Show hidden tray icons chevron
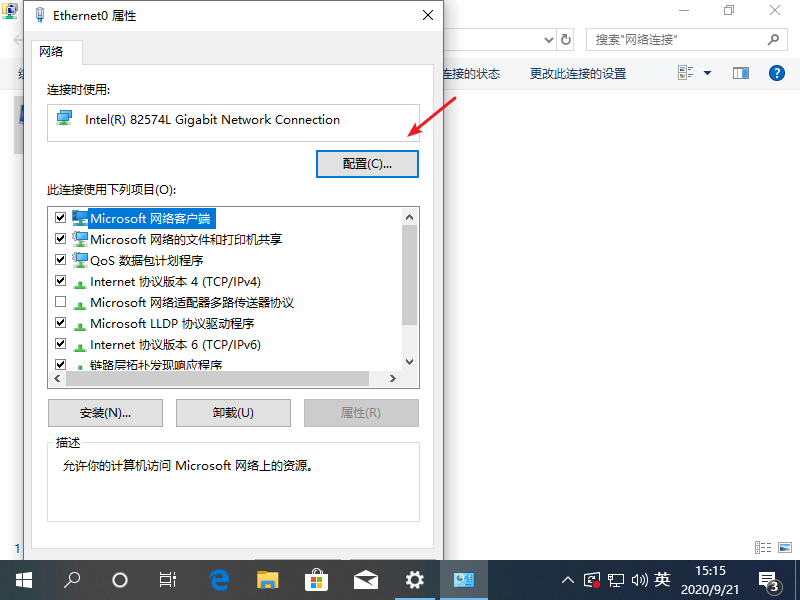Image resolution: width=800 pixels, height=600 pixels. click(x=567, y=580)
